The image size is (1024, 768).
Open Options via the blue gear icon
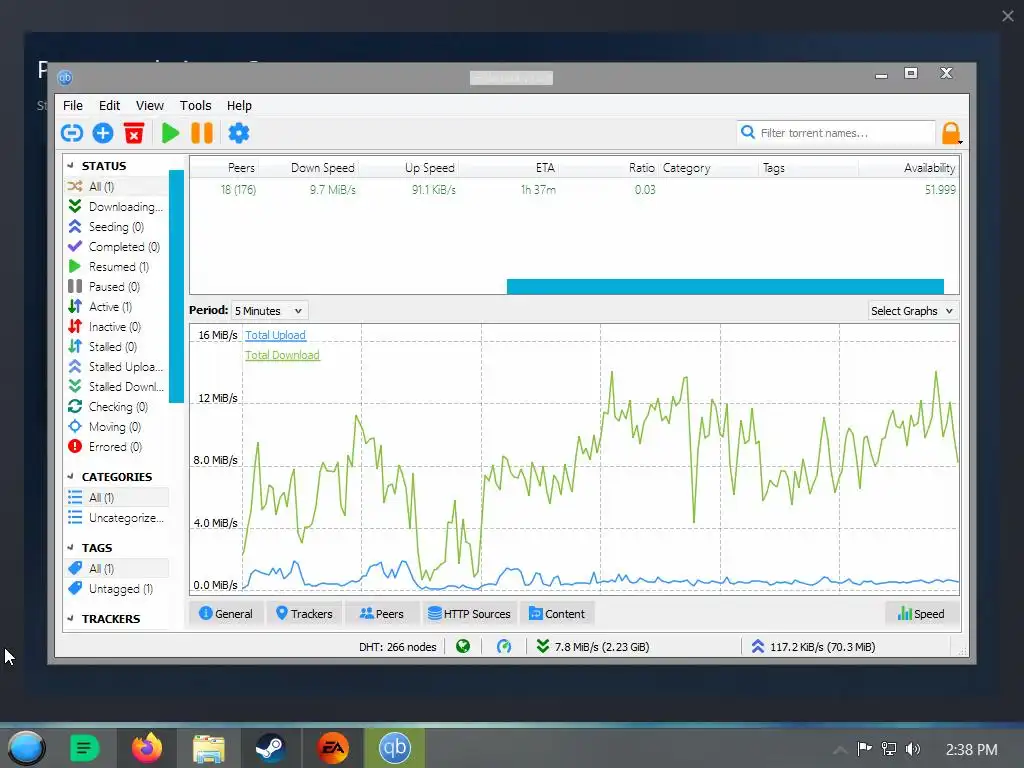[x=238, y=133]
